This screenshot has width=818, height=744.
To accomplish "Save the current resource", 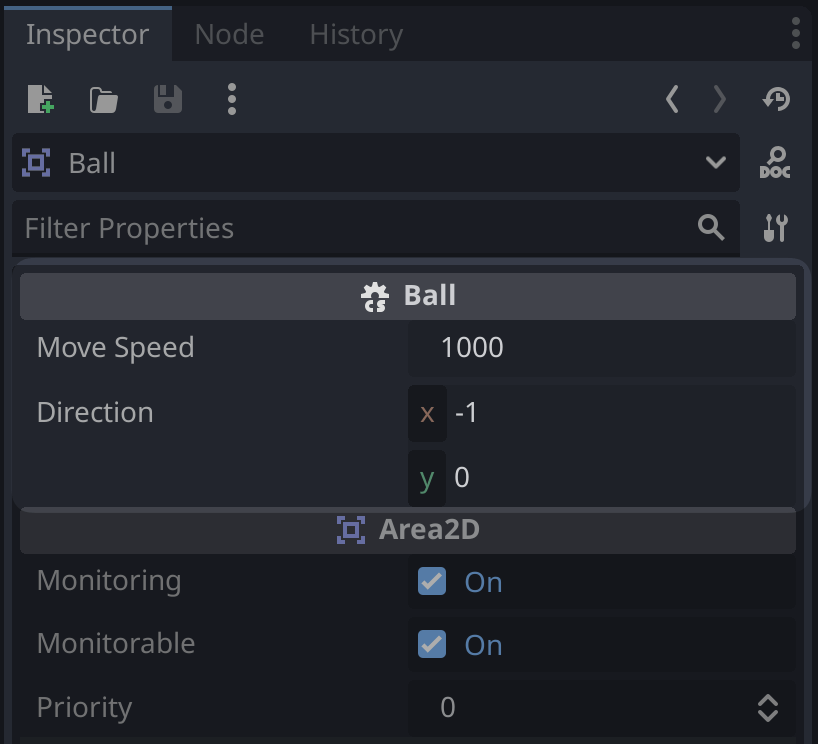I will (x=167, y=99).
